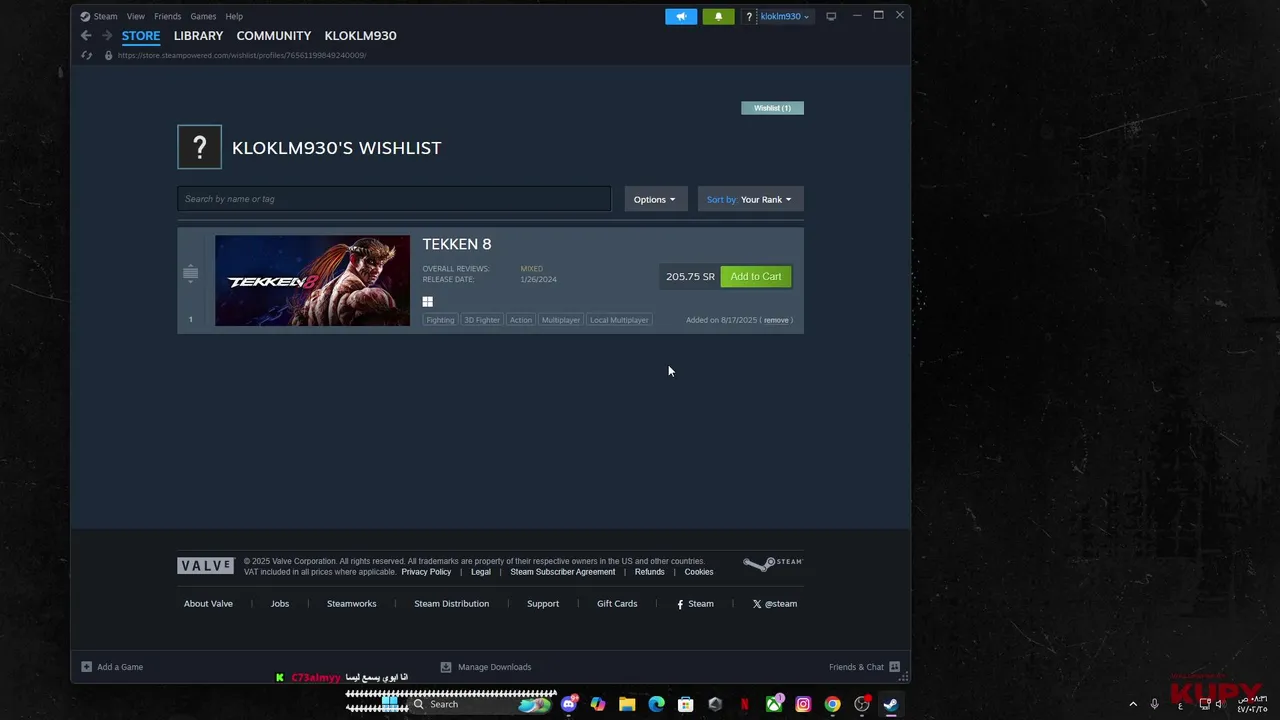This screenshot has height=720, width=1280.
Task: Open the Cookies link
Action: pyautogui.click(x=699, y=572)
